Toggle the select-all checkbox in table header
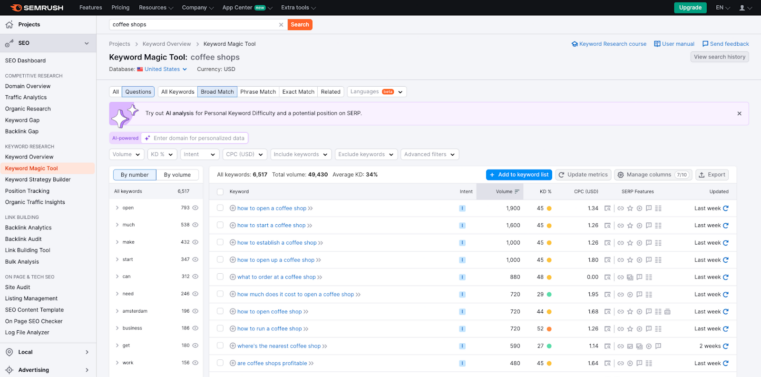This screenshot has height=377, width=761. [x=220, y=192]
